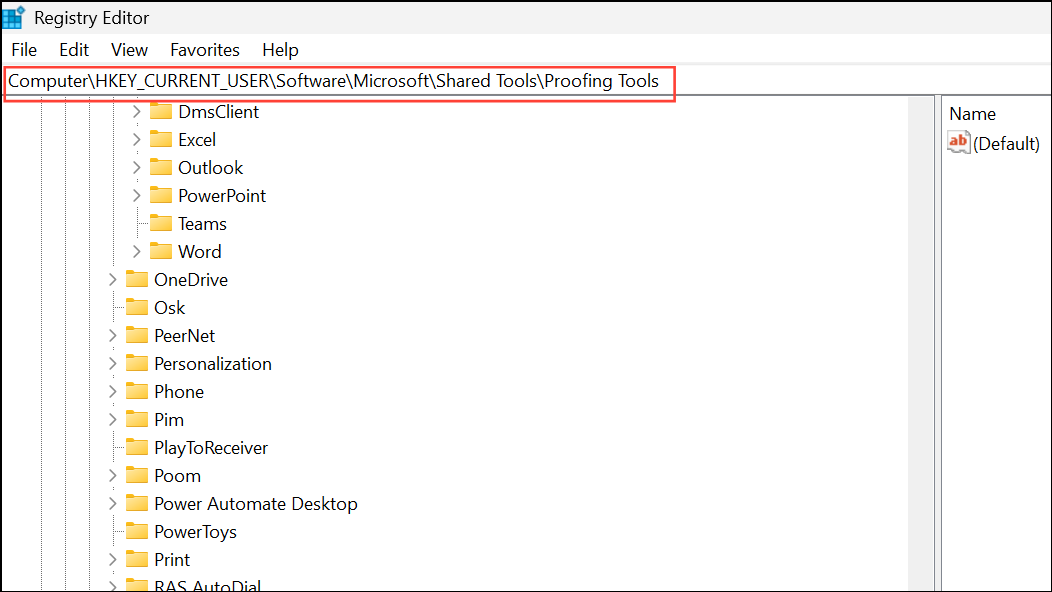Expand the Poom key
This screenshot has width=1052, height=592.
(x=113, y=476)
